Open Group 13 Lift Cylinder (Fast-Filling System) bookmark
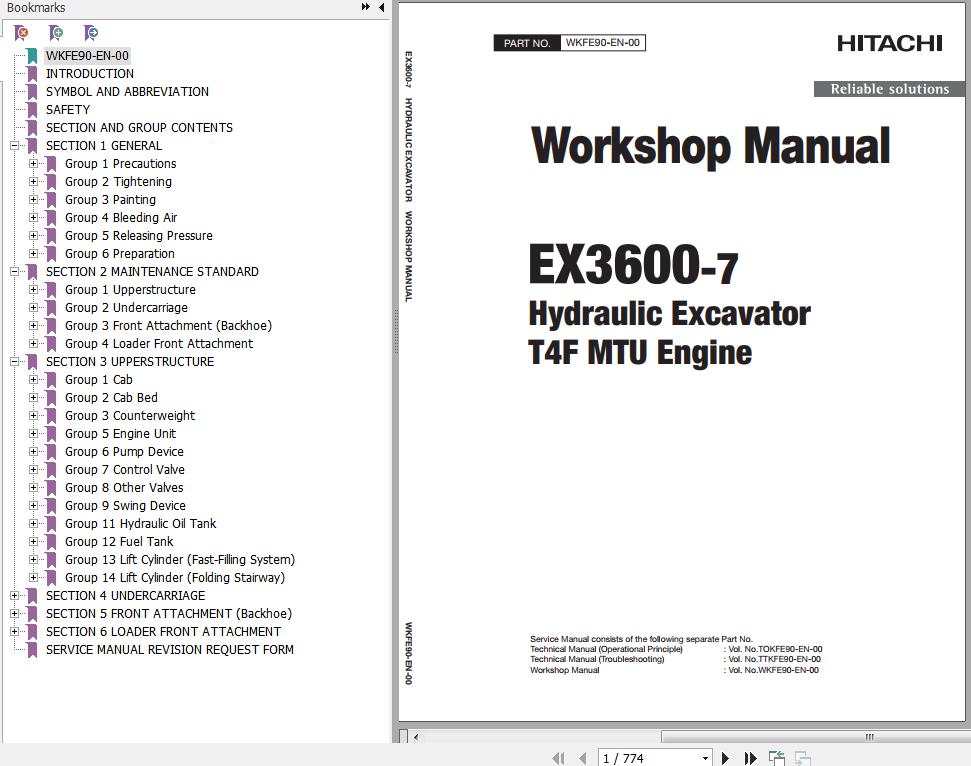 pos(180,560)
